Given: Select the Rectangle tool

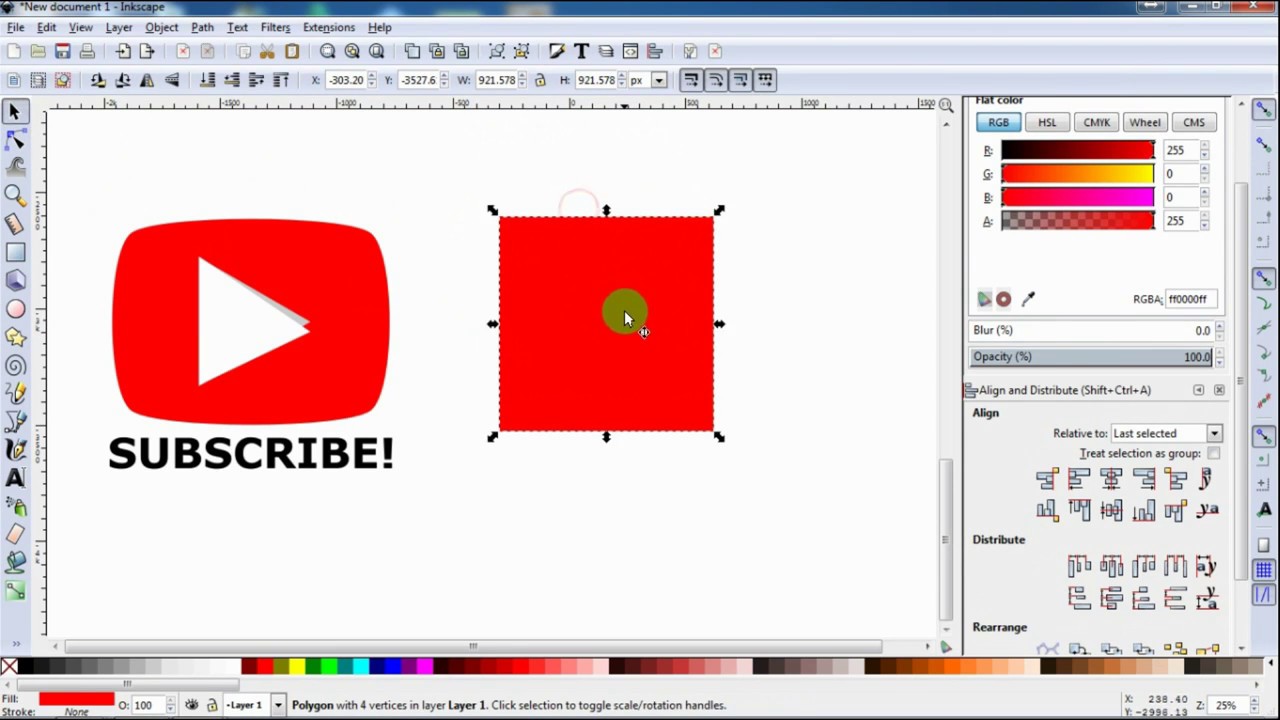Looking at the screenshot, I should 15,253.
